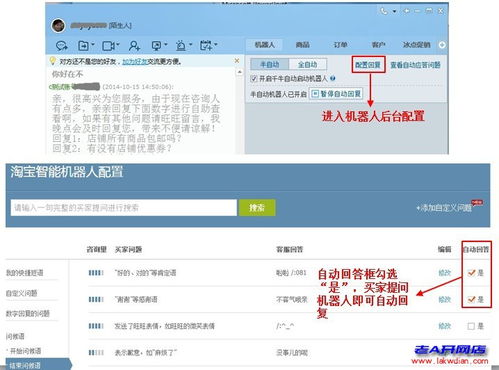499x370 pixels.
Task: Enable auto-reply checkbox for 旺旺表情 row
Action: point(471,326)
